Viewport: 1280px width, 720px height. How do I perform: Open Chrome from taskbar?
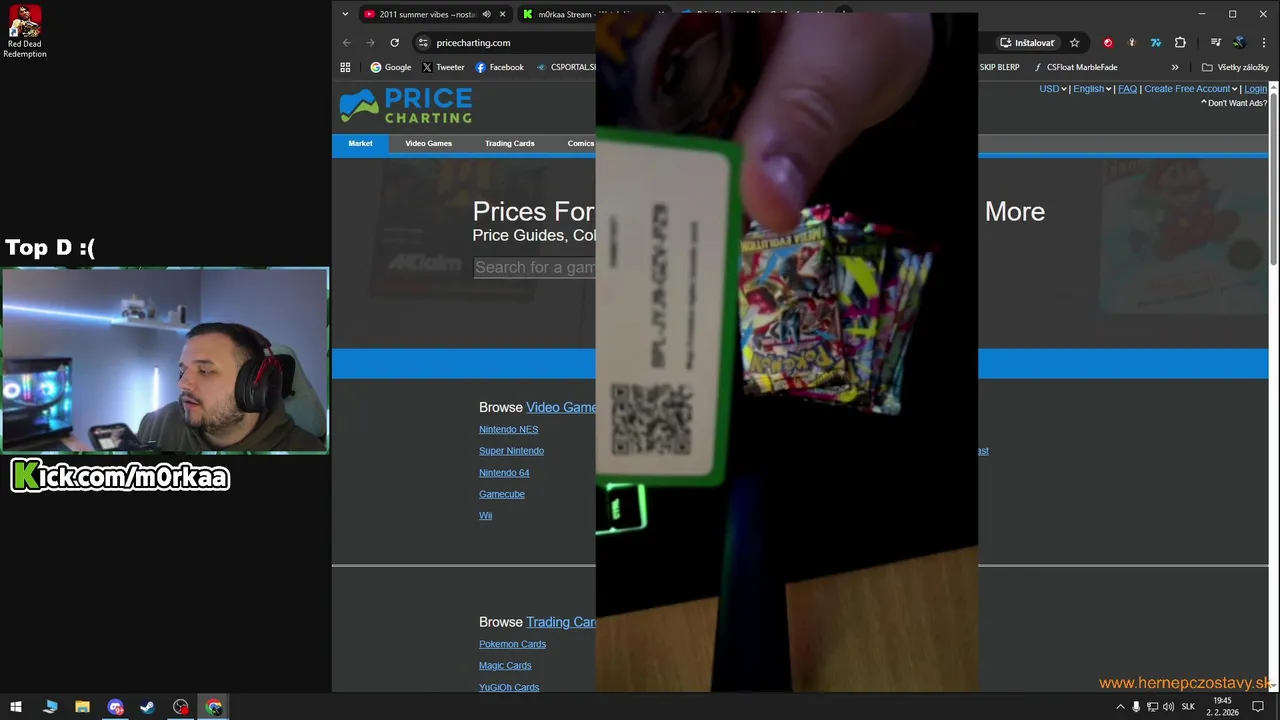coord(214,707)
